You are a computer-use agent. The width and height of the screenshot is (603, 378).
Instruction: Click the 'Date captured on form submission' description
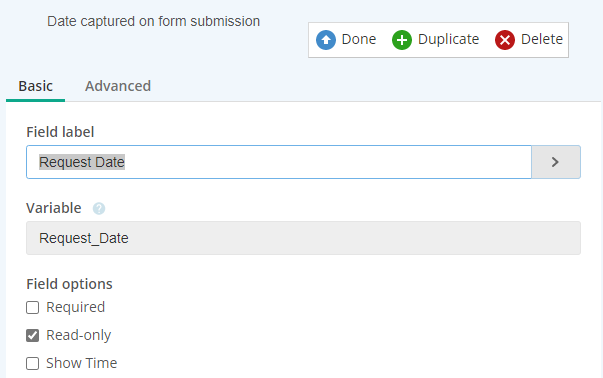click(153, 22)
